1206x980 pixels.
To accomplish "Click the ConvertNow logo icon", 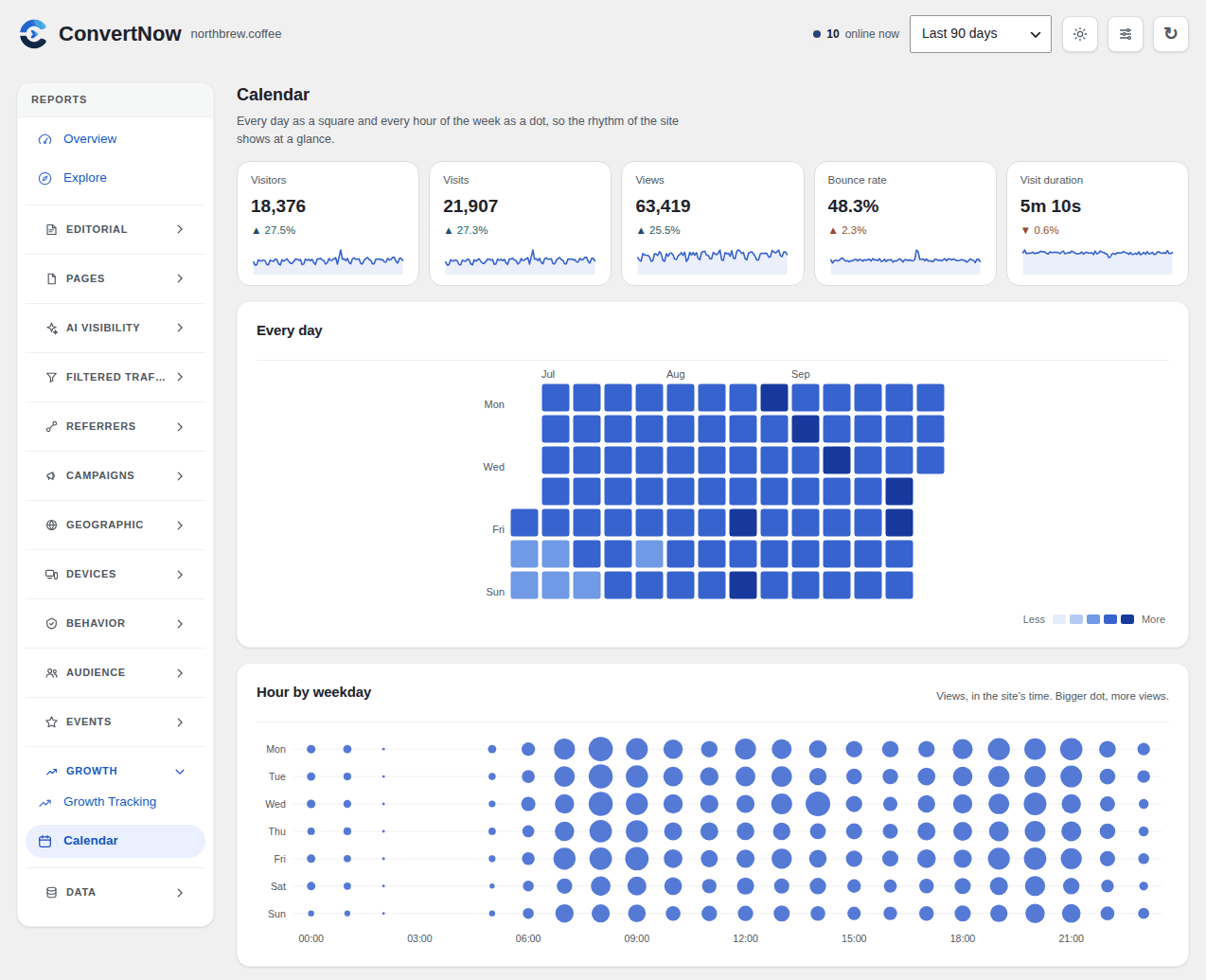I will 33,34.
